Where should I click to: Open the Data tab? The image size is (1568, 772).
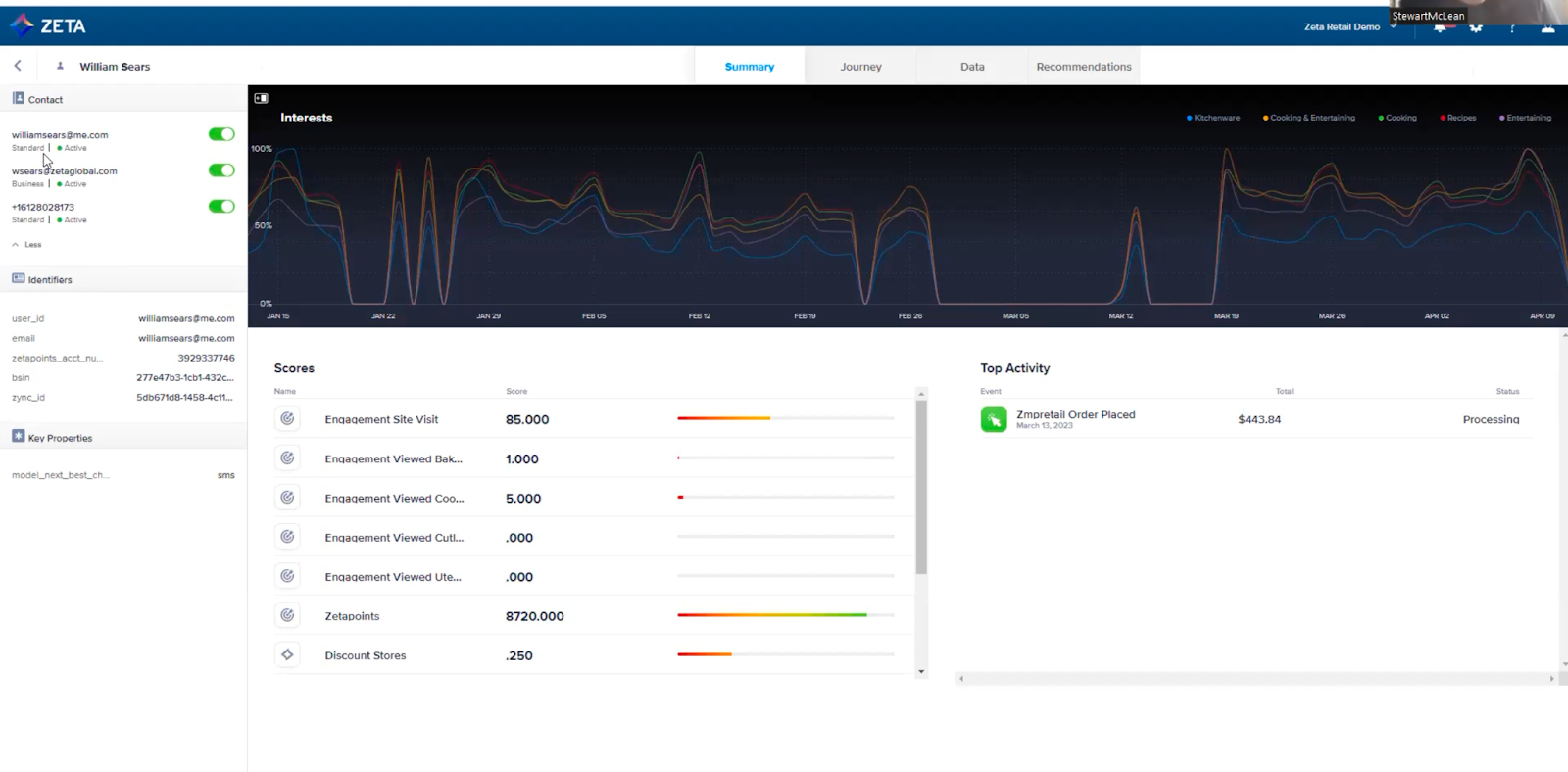tap(972, 67)
